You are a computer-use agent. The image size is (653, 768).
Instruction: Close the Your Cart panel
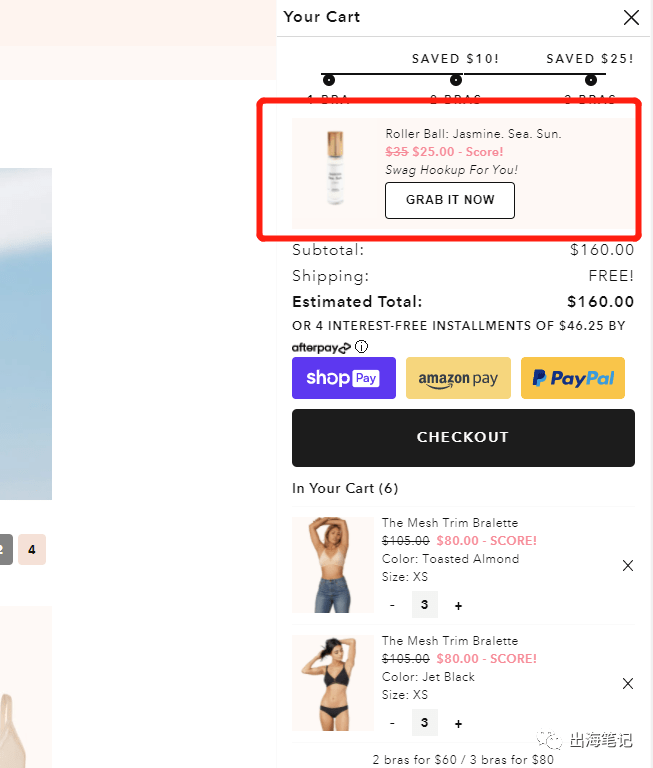pyautogui.click(x=631, y=18)
